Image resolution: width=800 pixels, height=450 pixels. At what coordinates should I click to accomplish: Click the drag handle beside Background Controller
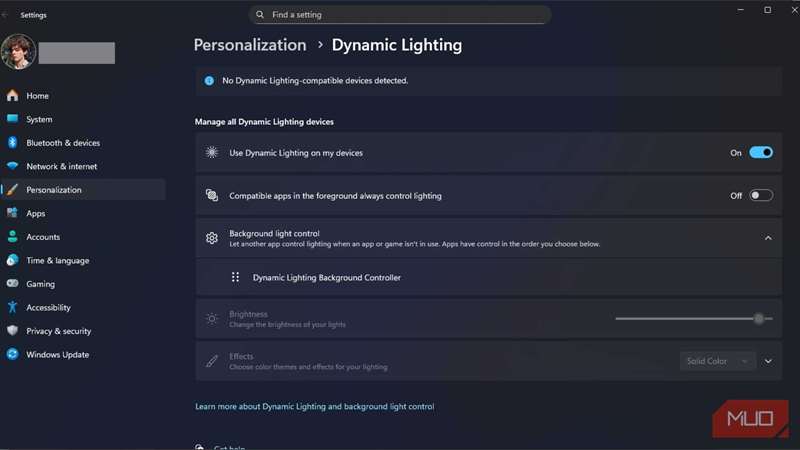[x=235, y=277]
